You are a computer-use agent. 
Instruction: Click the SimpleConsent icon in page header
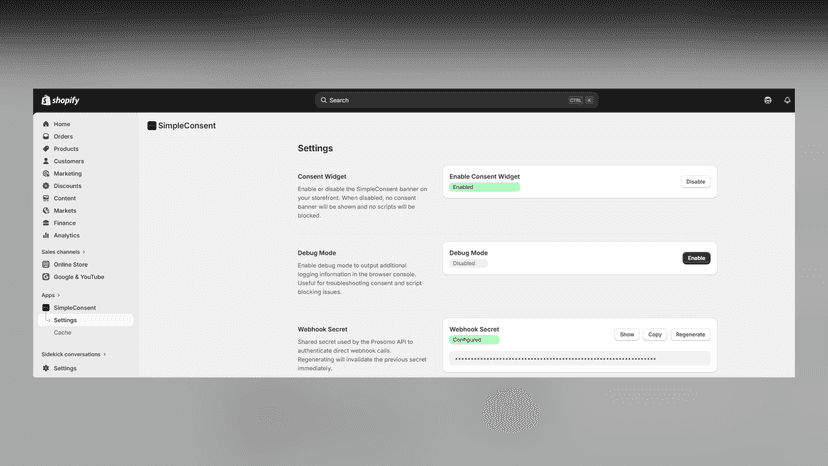[152, 126]
